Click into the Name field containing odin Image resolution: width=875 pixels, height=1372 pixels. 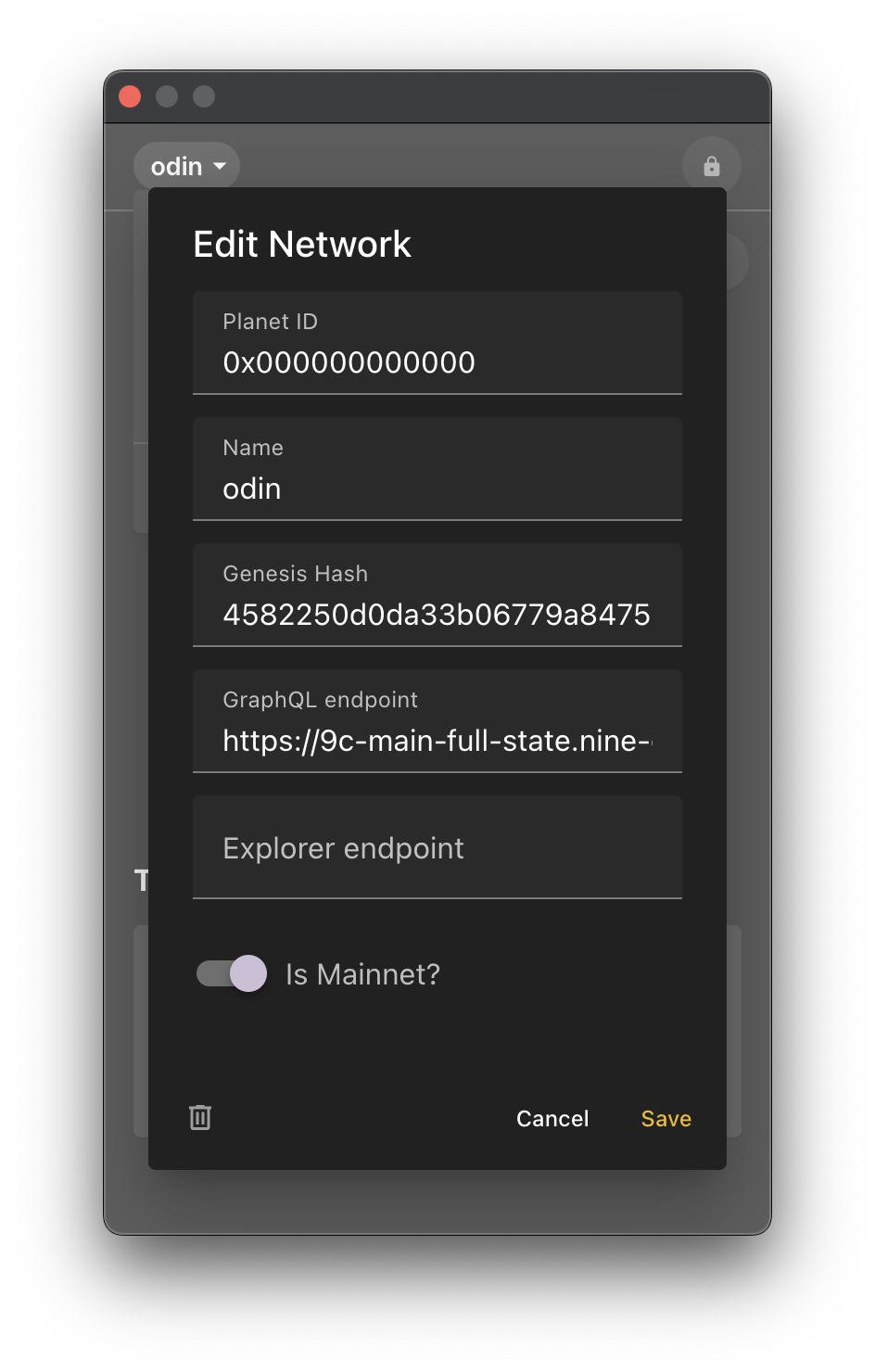(x=437, y=488)
